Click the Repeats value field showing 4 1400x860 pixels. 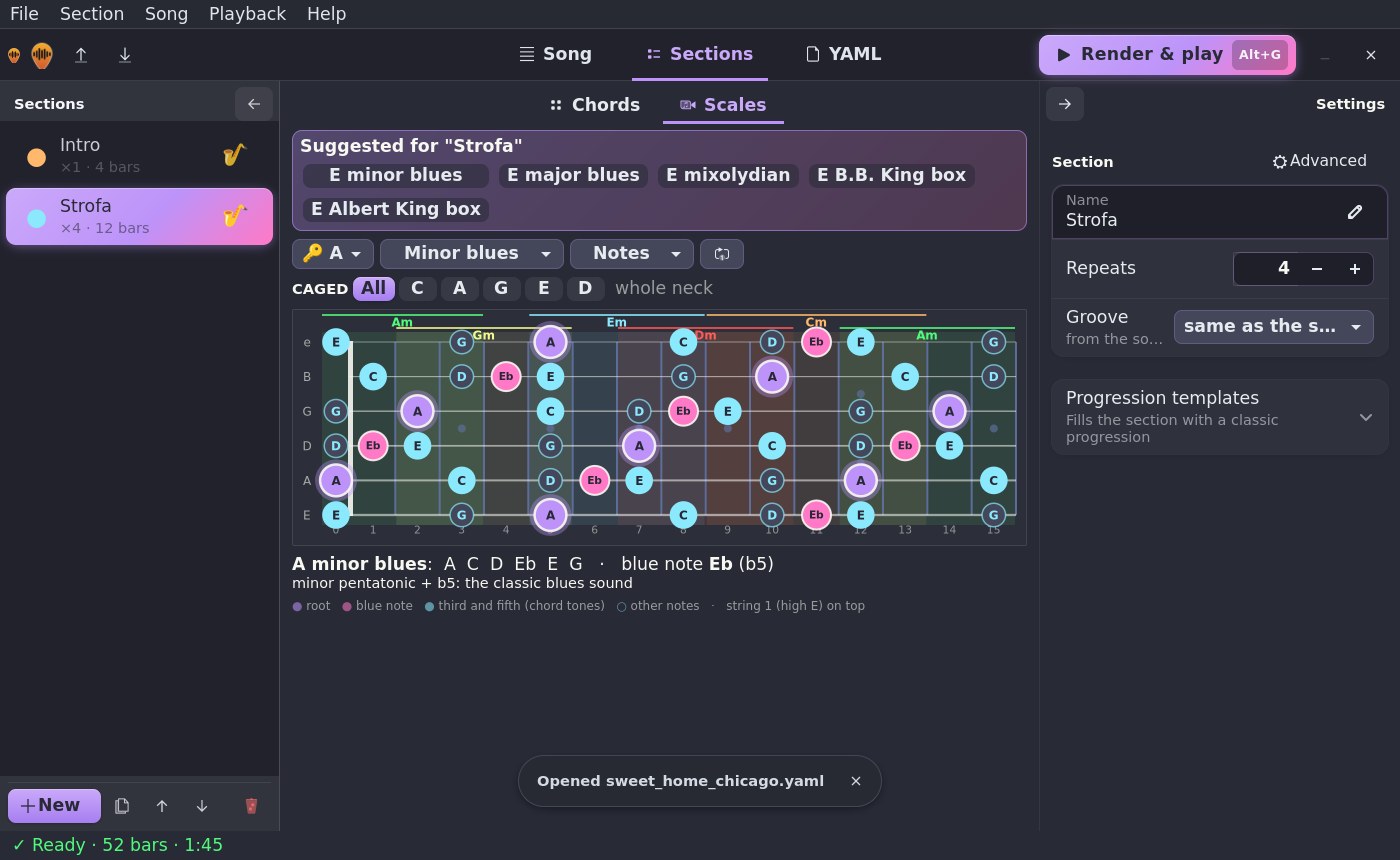pyautogui.click(x=1268, y=269)
